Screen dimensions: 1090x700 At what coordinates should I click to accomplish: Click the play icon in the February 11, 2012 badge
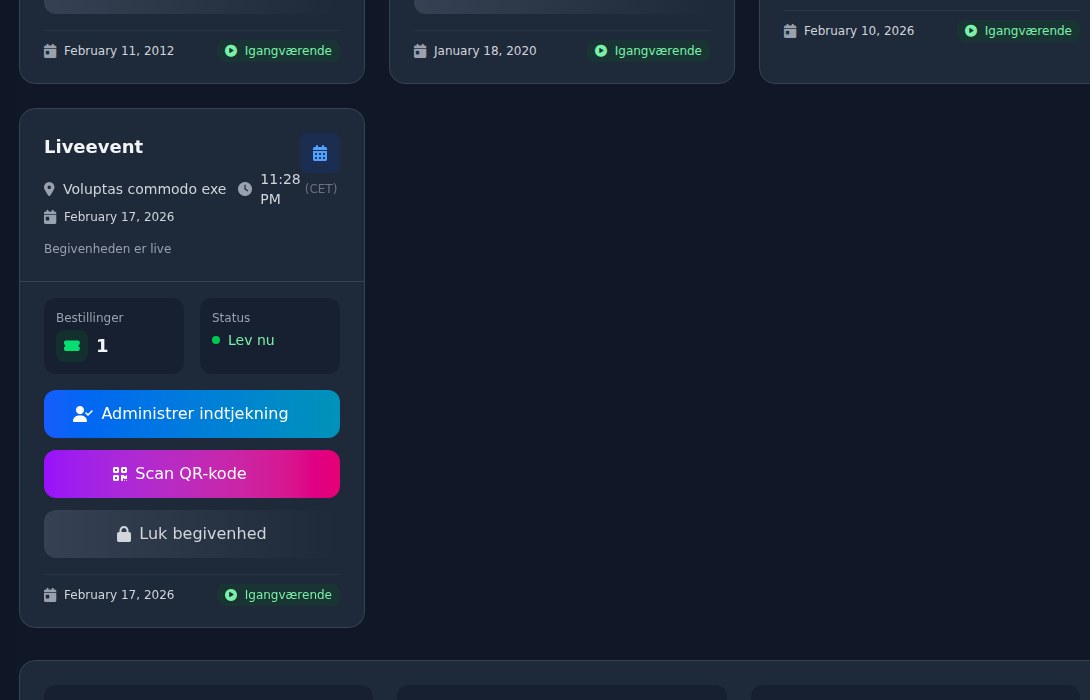coord(231,51)
